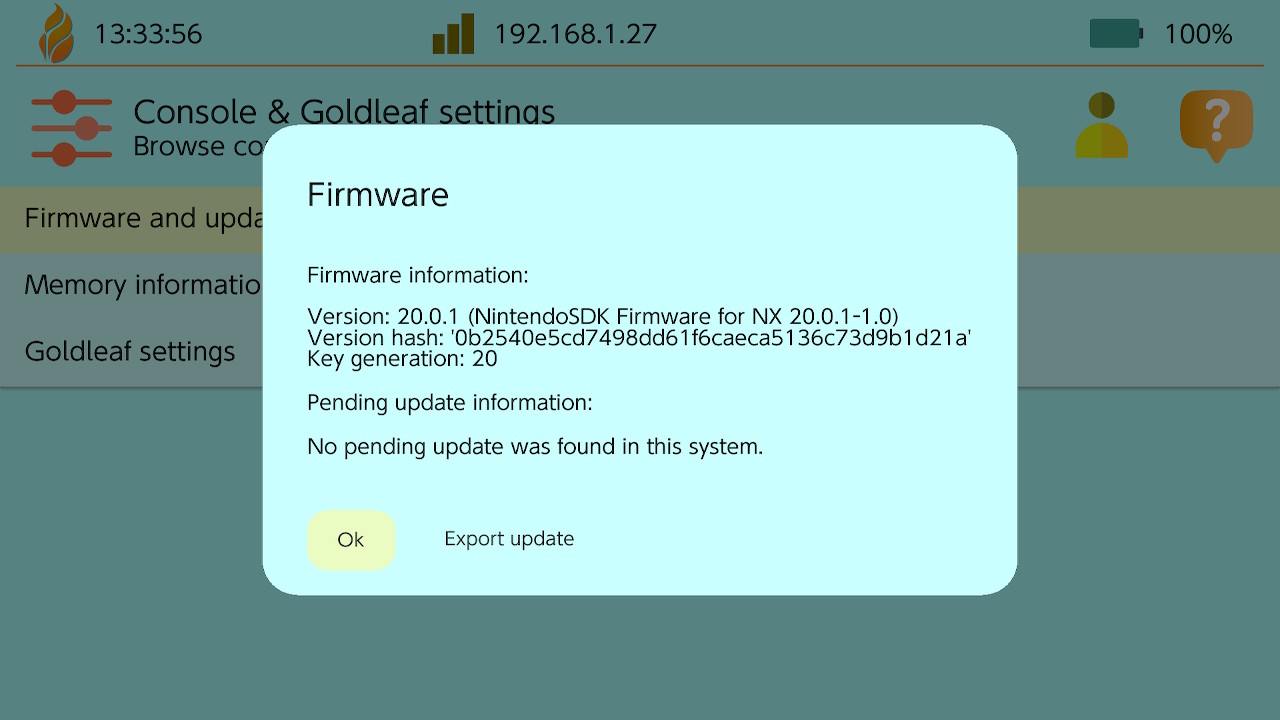The width and height of the screenshot is (1280, 720).
Task: Click the battery status icon
Action: click(x=1115, y=34)
